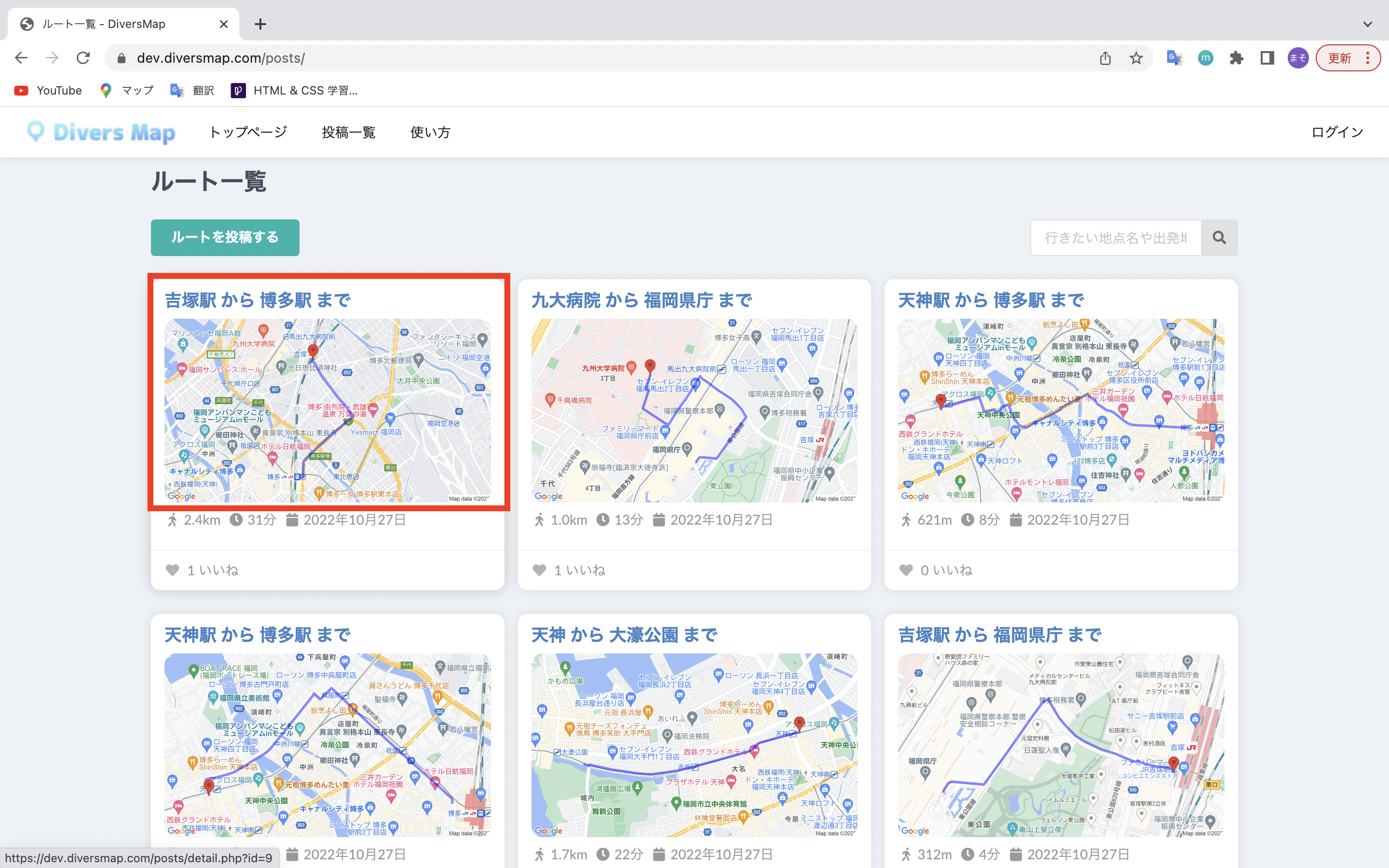The image size is (1389, 868).
Task: Select the Divers Map logo pin icon
Action: tap(36, 132)
